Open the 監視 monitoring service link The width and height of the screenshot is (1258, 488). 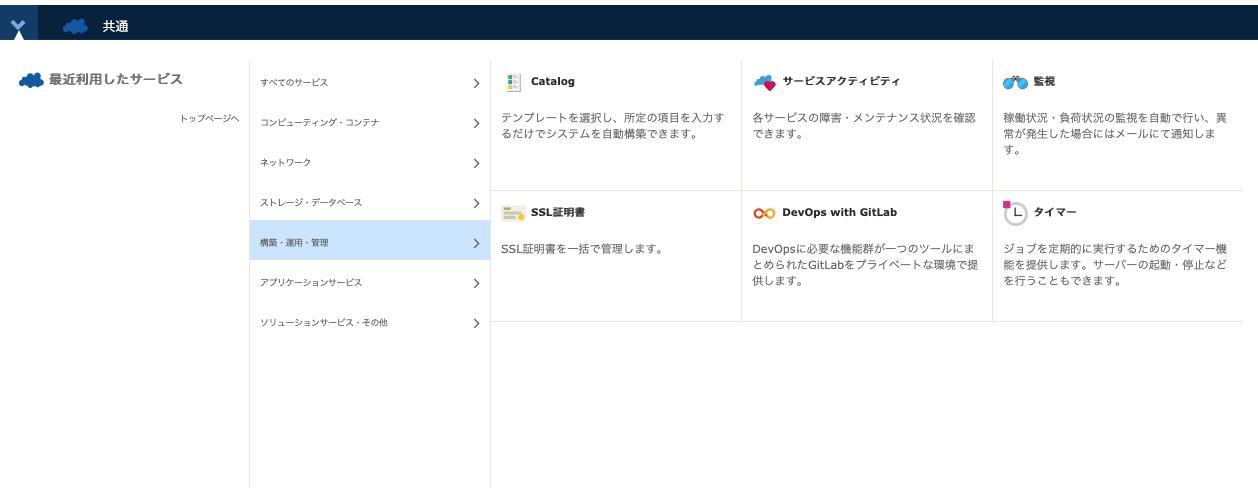click(x=1044, y=81)
